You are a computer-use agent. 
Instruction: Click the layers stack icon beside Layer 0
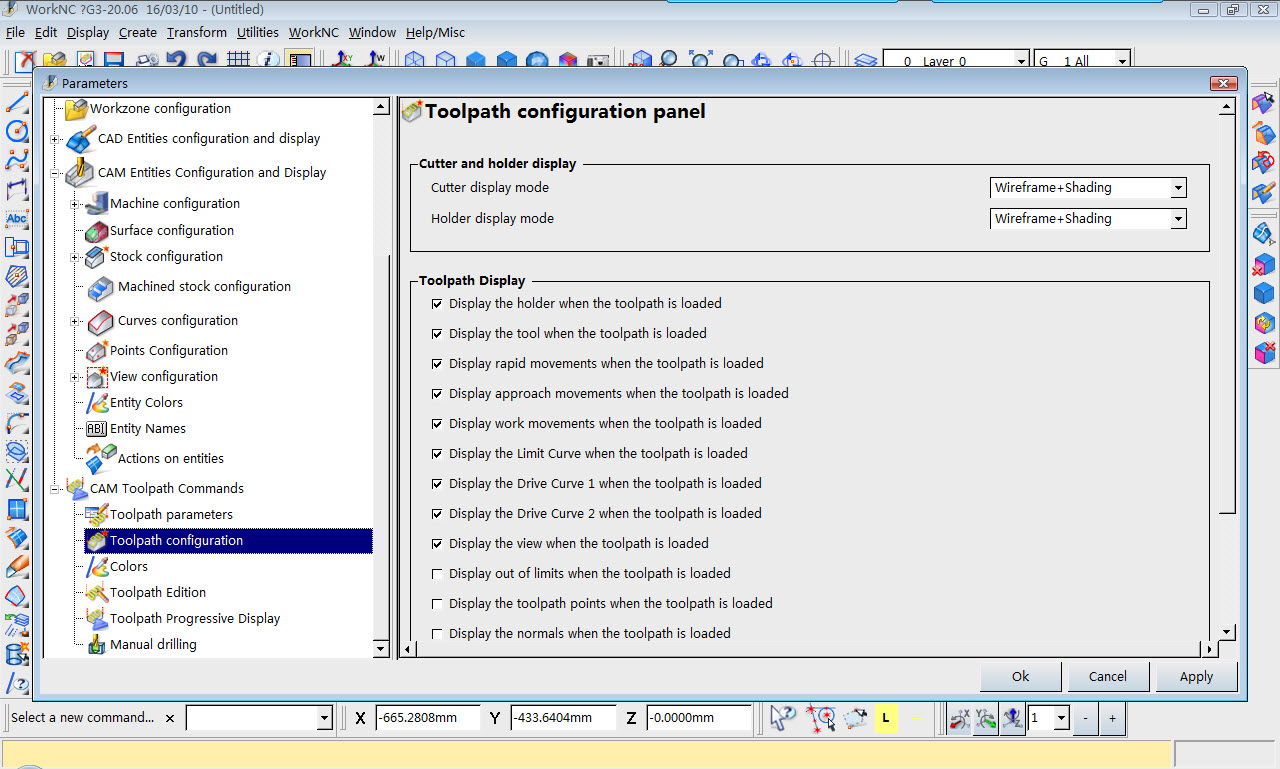click(x=865, y=61)
